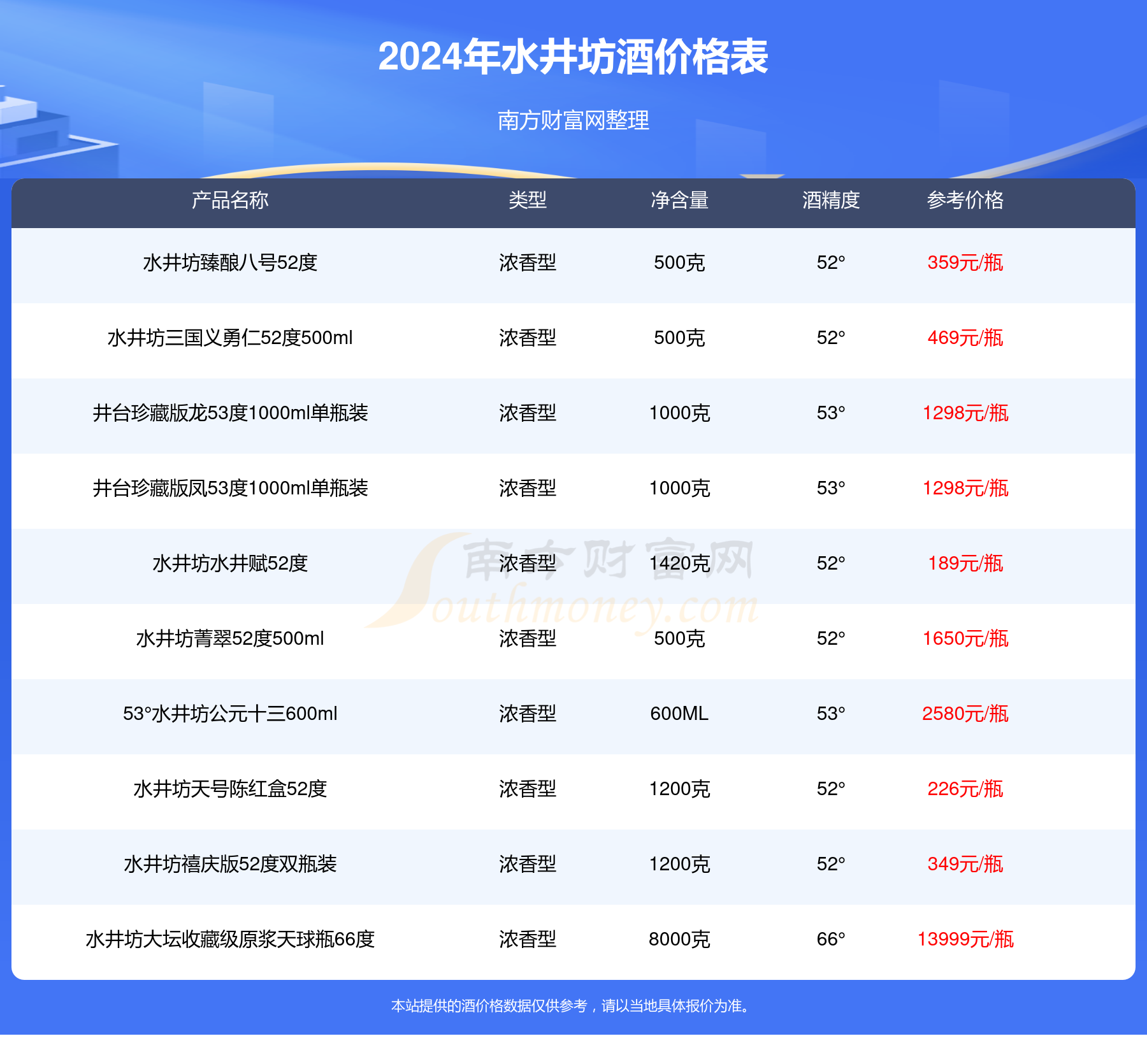Click the 净含量 column header
The height and width of the screenshot is (1064, 1147).
pyautogui.click(x=679, y=200)
